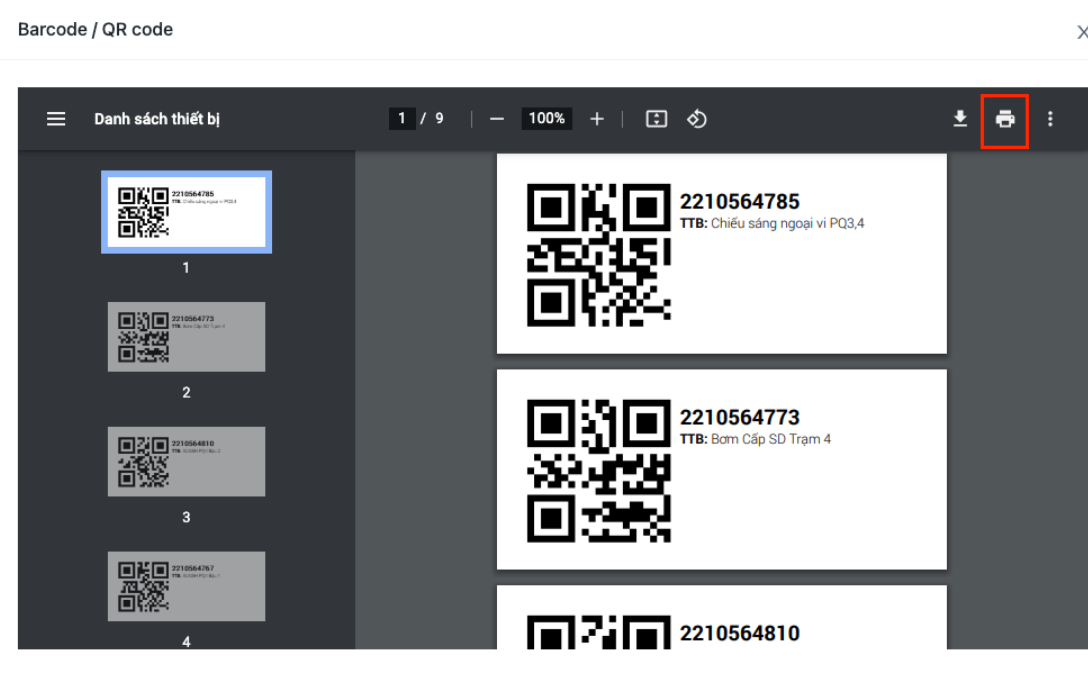Download the PDF file
This screenshot has height=675, width=1088.
tap(960, 119)
